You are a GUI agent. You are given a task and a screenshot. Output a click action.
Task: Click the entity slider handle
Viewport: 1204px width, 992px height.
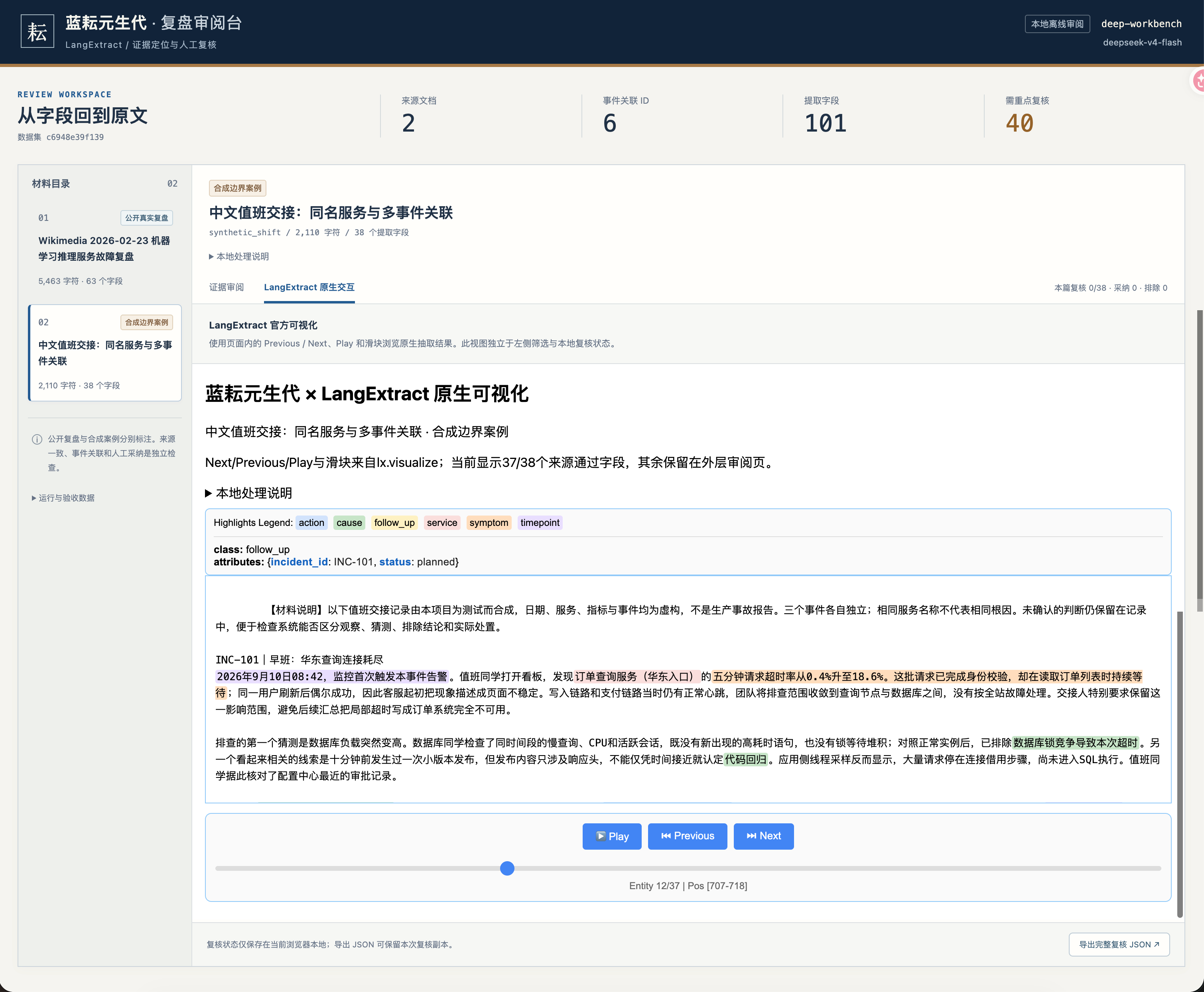tap(507, 868)
